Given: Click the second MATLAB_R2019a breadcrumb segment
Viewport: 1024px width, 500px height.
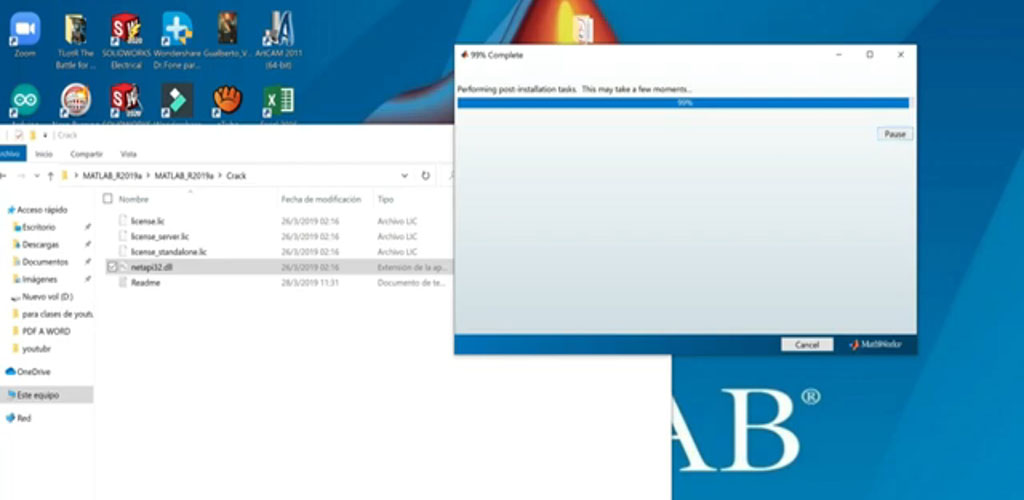Looking at the screenshot, I should point(184,176).
